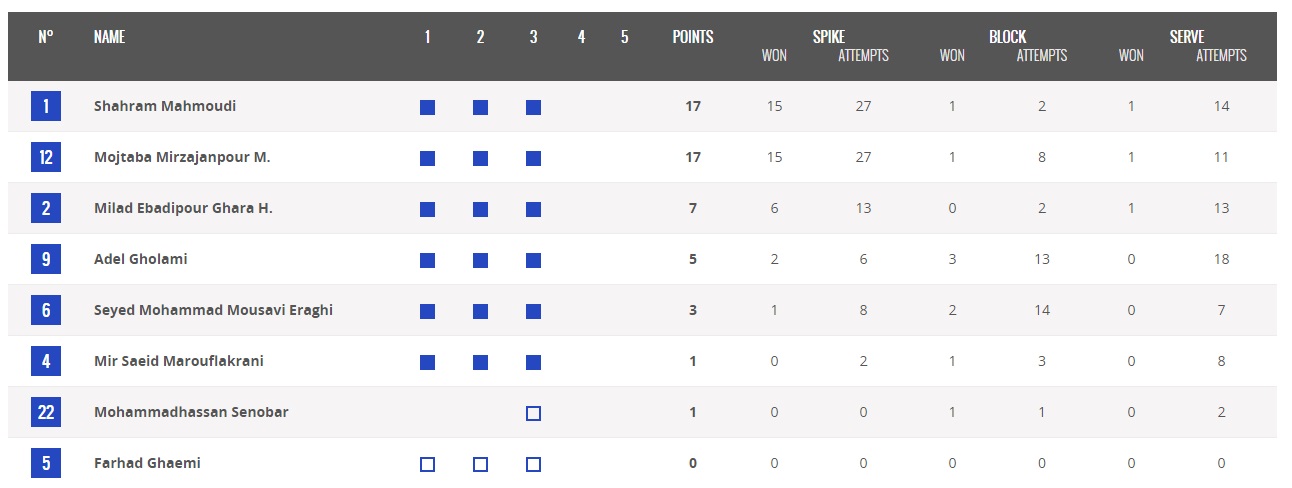The width and height of the screenshot is (1292, 488).
Task: Open Seyed Mohammad Mousavi Eraghi's name
Action: 213,310
